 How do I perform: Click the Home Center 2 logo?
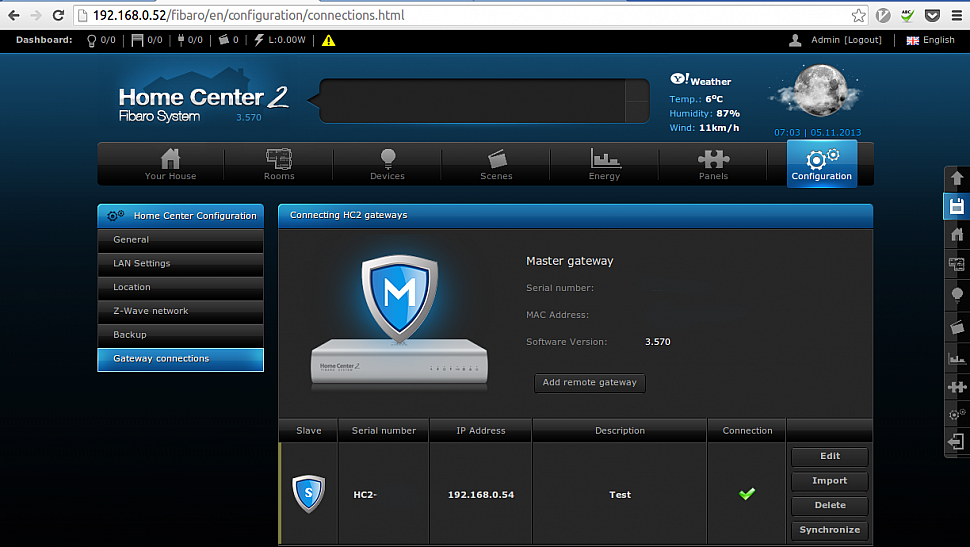[x=203, y=102]
